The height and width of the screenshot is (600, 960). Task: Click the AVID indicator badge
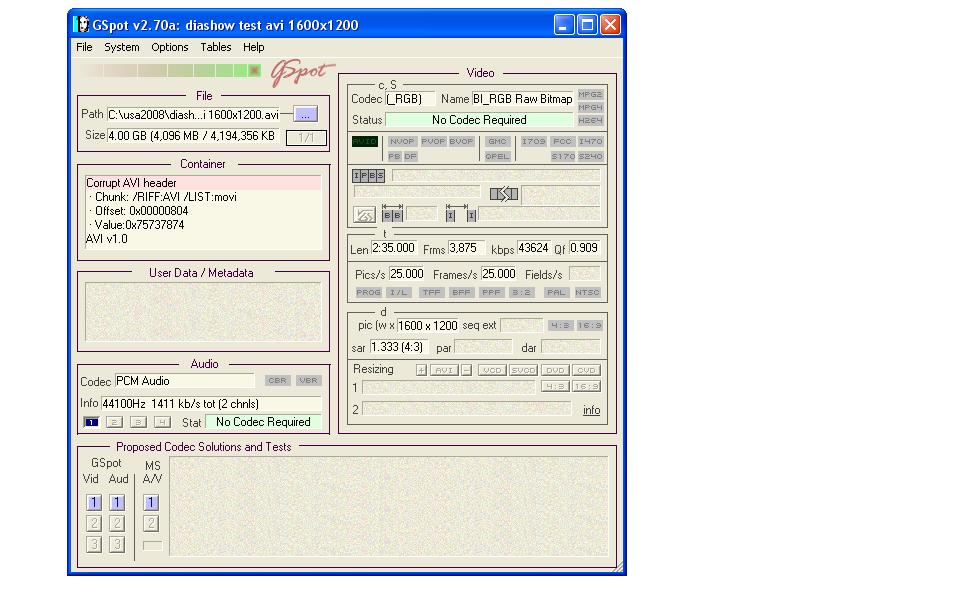click(365, 142)
